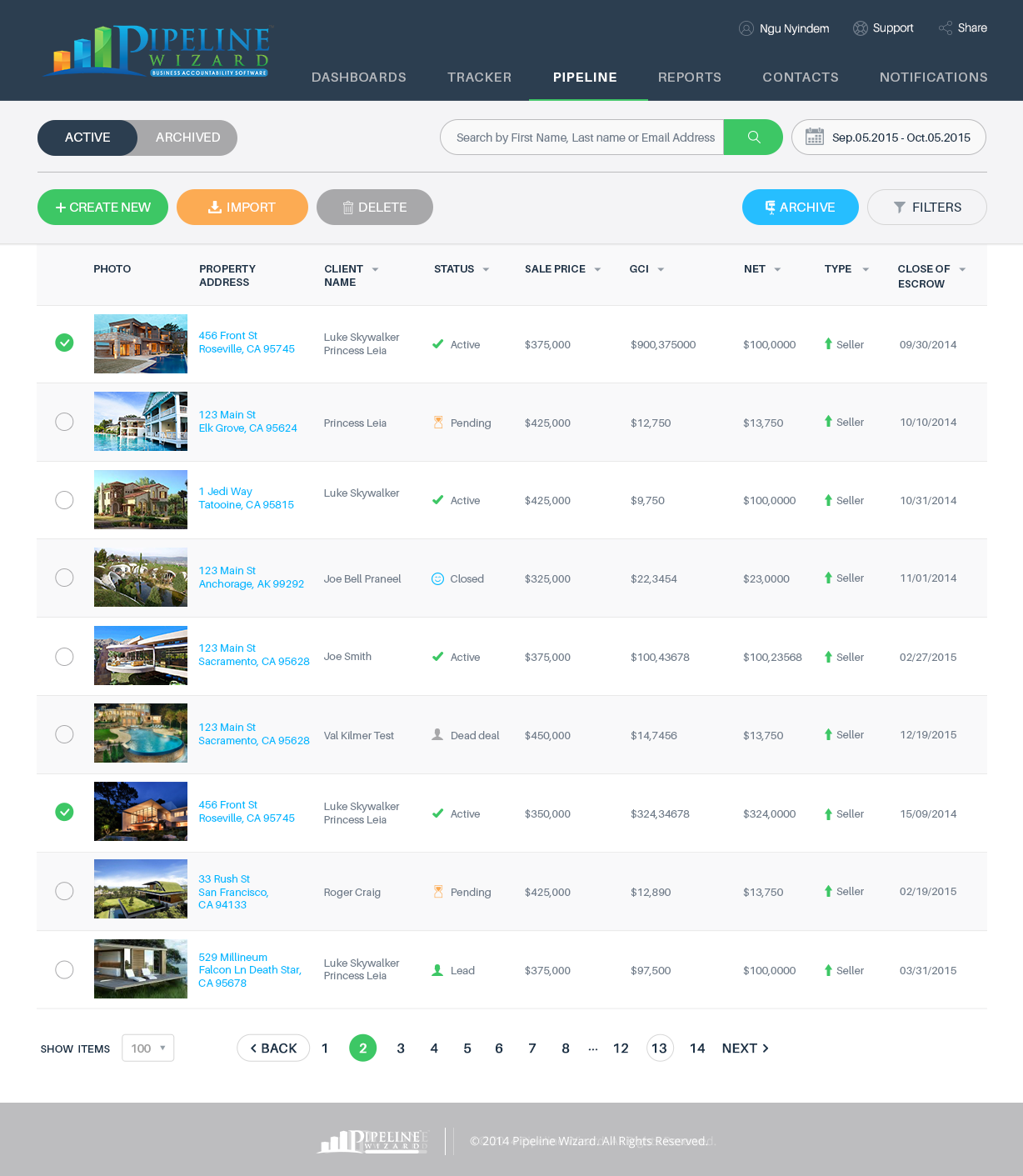Go to page 13 in pagination

point(659,1048)
